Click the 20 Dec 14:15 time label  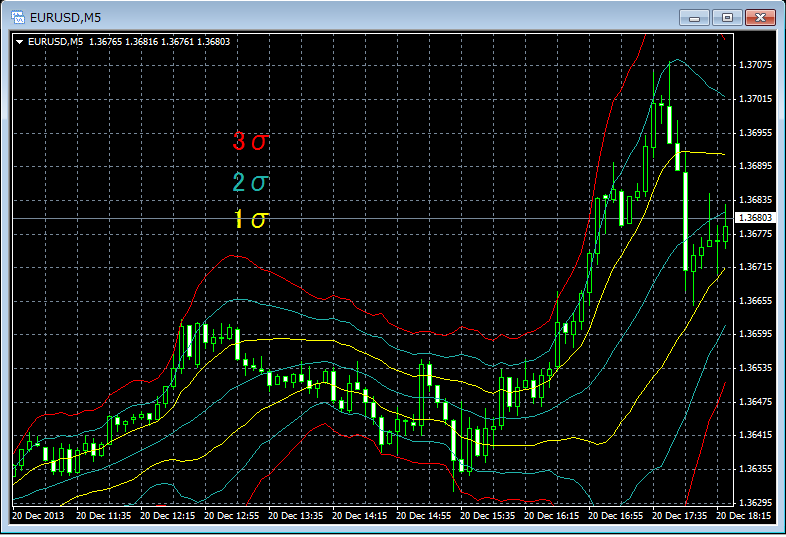362,516
